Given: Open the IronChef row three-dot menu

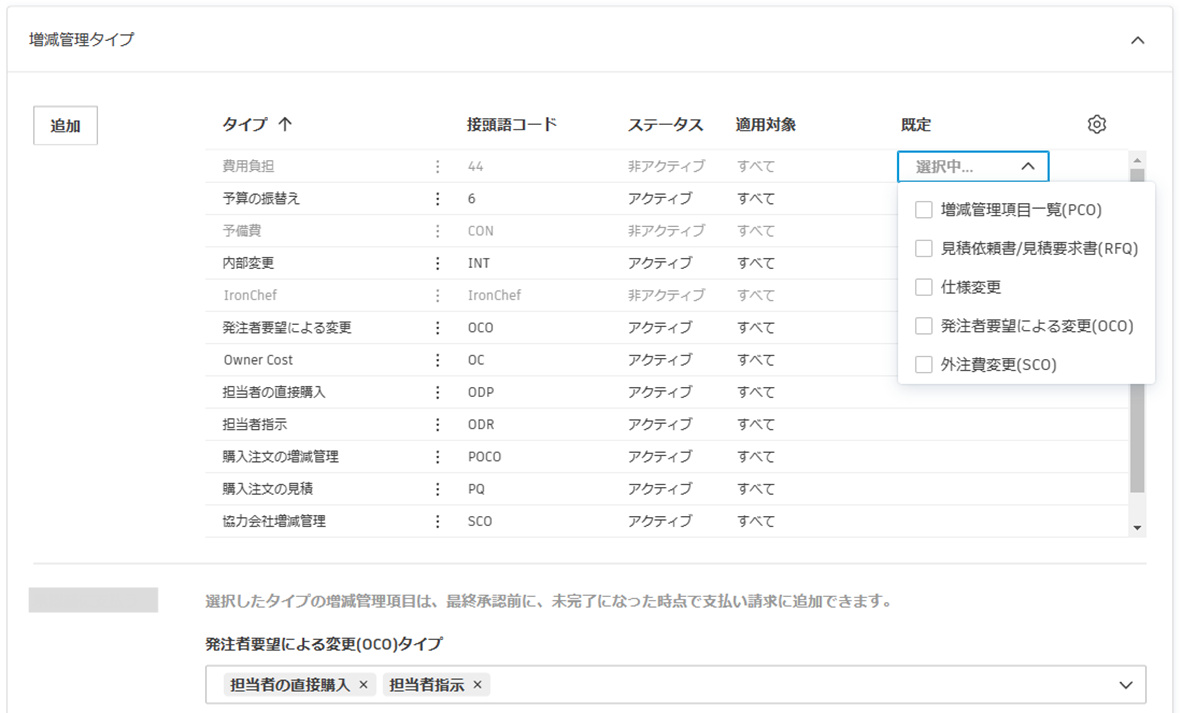Looking at the screenshot, I should tap(437, 295).
